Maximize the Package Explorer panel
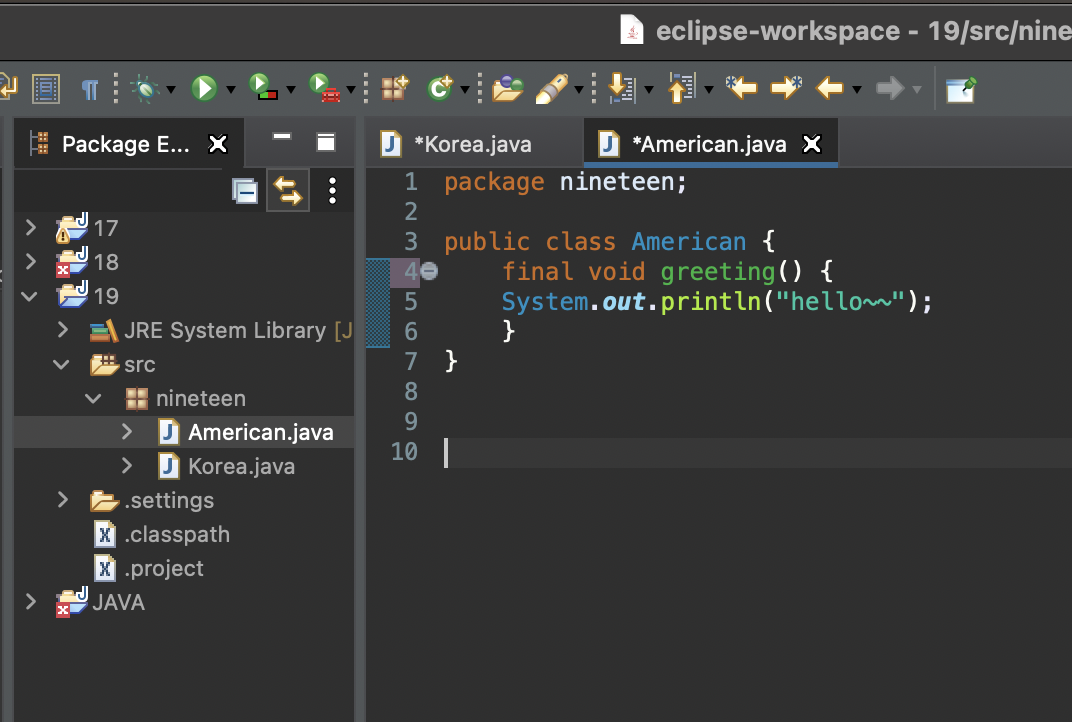This screenshot has height=722, width=1072. pos(326,142)
